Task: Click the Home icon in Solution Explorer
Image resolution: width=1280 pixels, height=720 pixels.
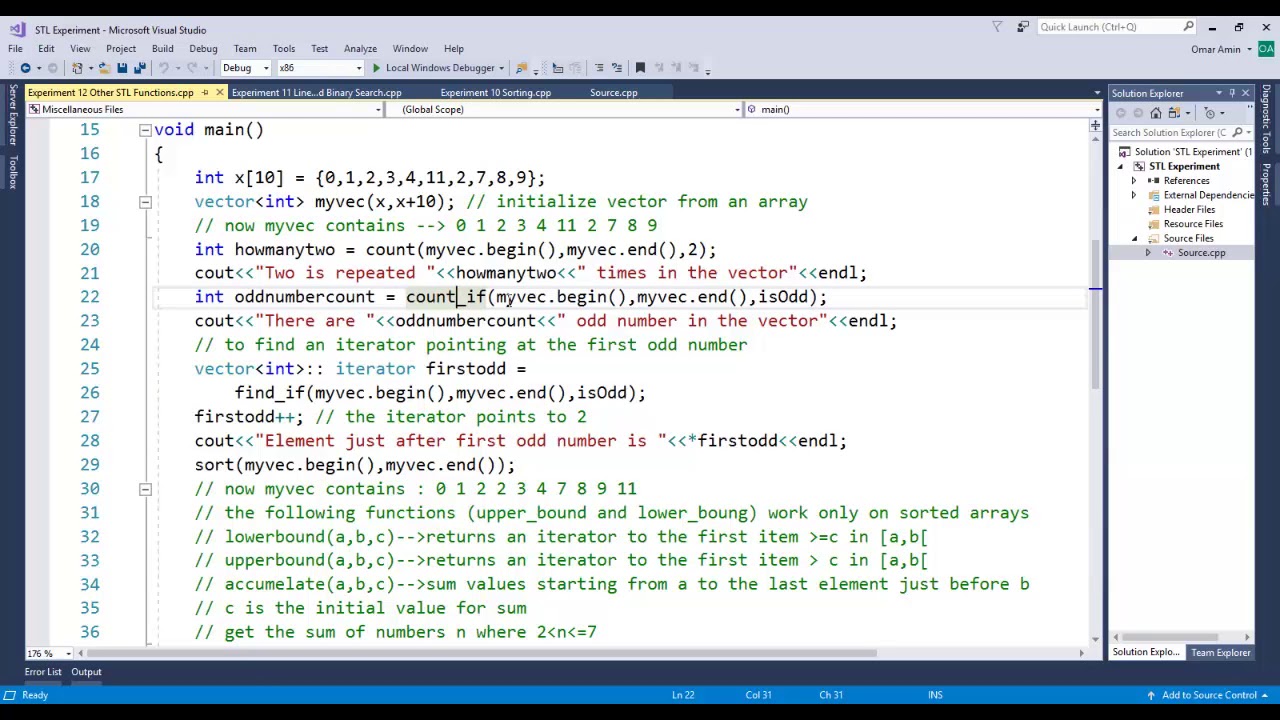Action: [x=1156, y=113]
